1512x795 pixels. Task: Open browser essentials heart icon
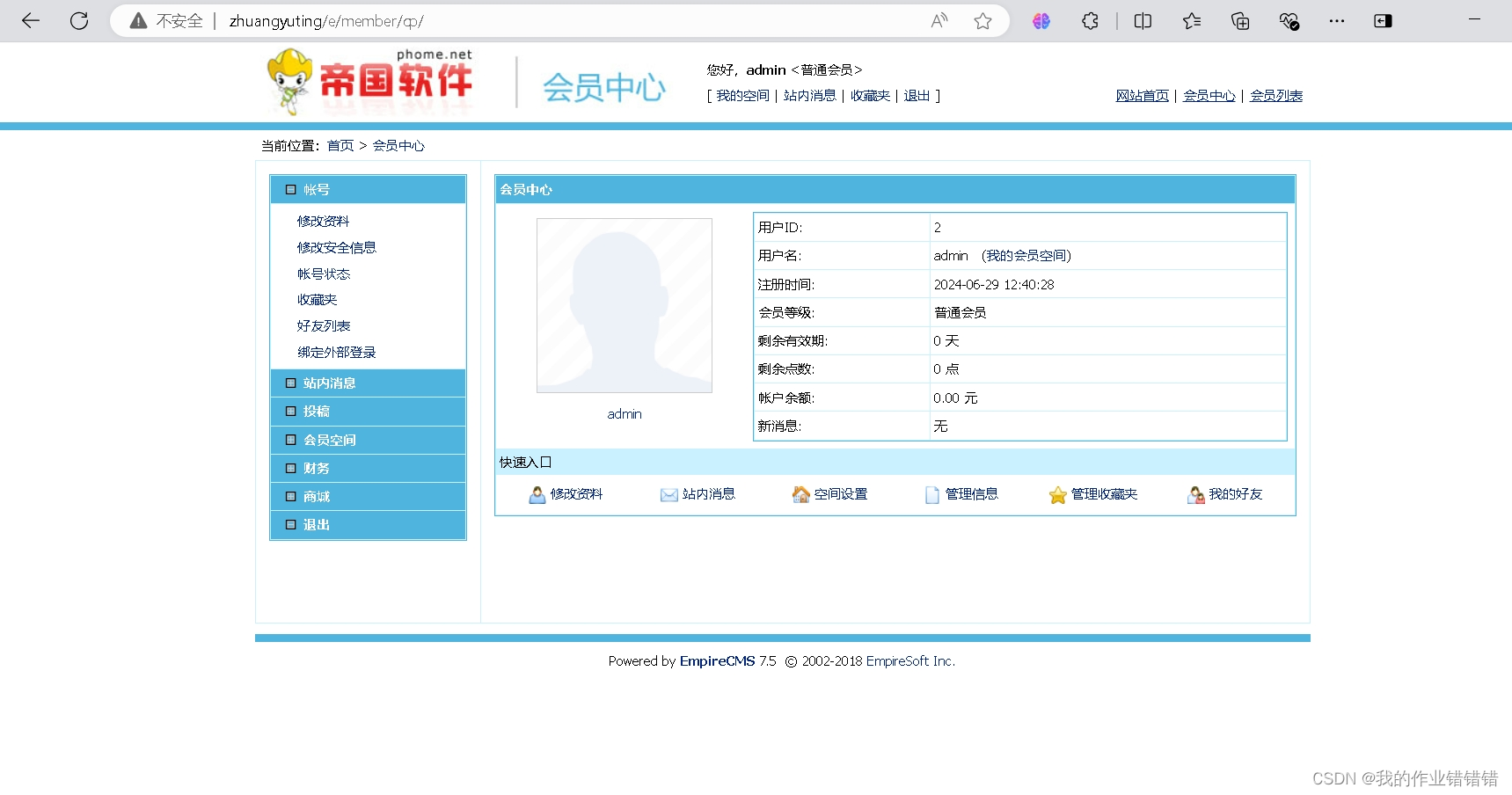coord(1289,21)
